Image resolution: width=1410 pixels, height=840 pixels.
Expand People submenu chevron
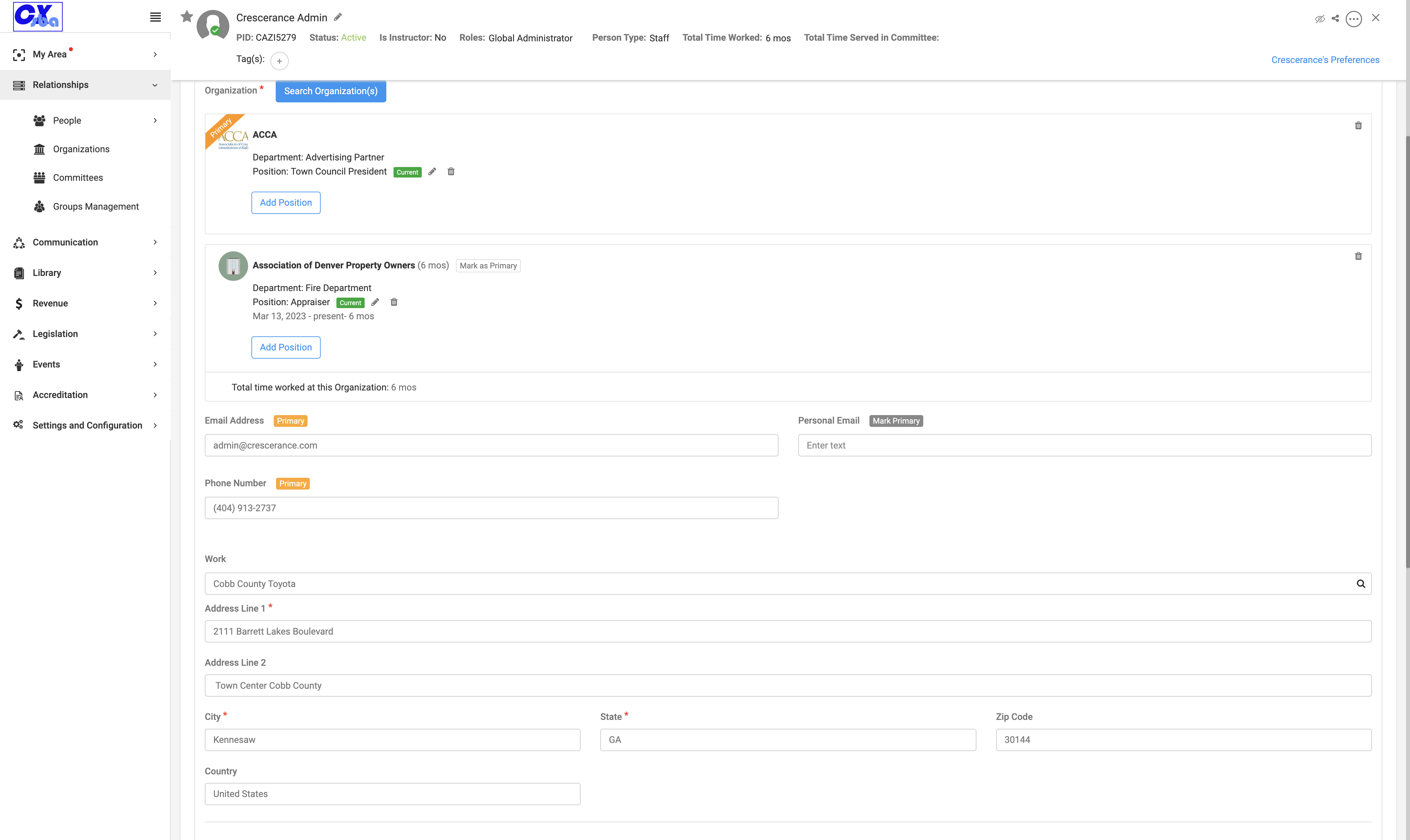[x=155, y=120]
